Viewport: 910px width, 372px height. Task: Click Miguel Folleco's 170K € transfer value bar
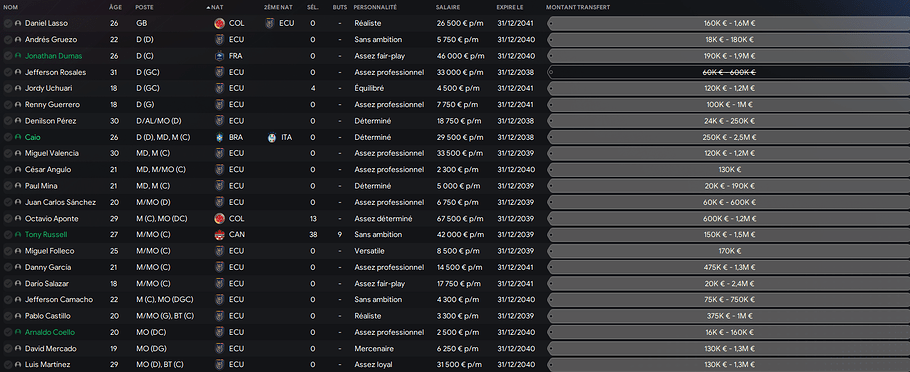[728, 251]
